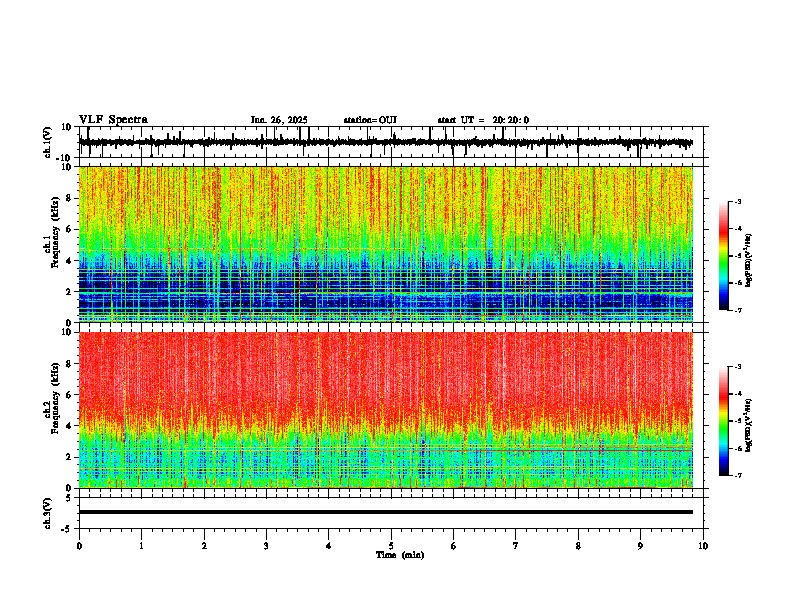This screenshot has width=792, height=612.
Task: Click the "-3" label on ch.1 color scale
Action: [737, 201]
